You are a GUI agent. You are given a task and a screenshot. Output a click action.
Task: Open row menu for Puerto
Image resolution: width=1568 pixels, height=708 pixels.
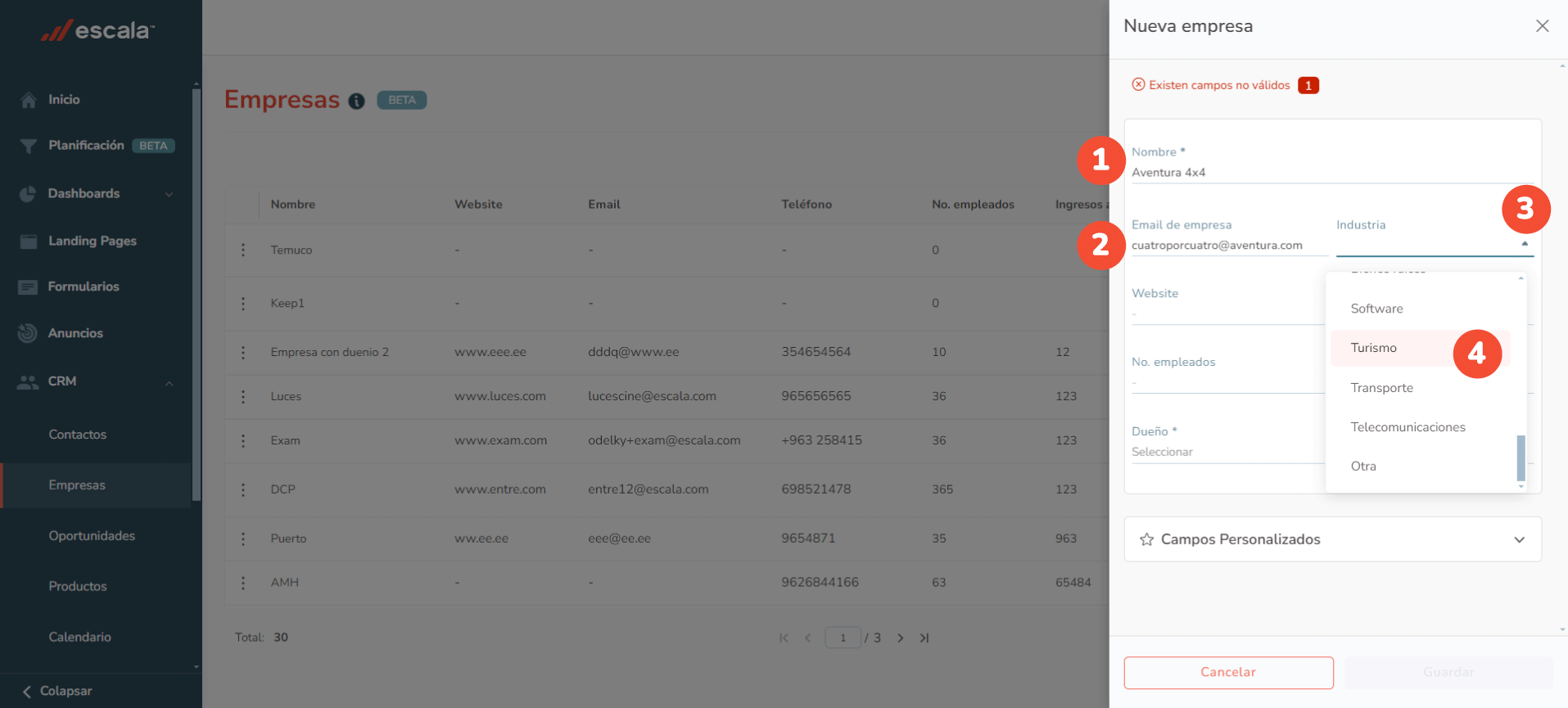coord(243,539)
